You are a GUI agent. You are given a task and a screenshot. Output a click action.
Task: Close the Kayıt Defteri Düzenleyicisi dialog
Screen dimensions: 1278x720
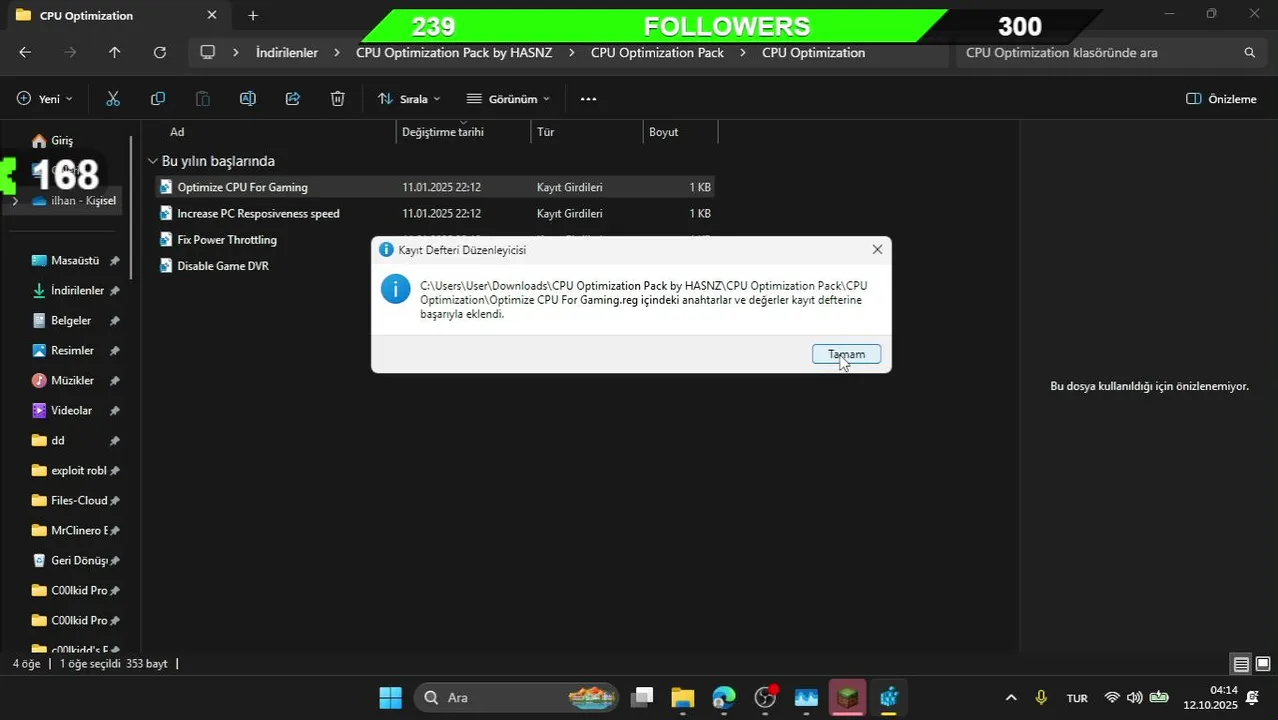pos(877,249)
